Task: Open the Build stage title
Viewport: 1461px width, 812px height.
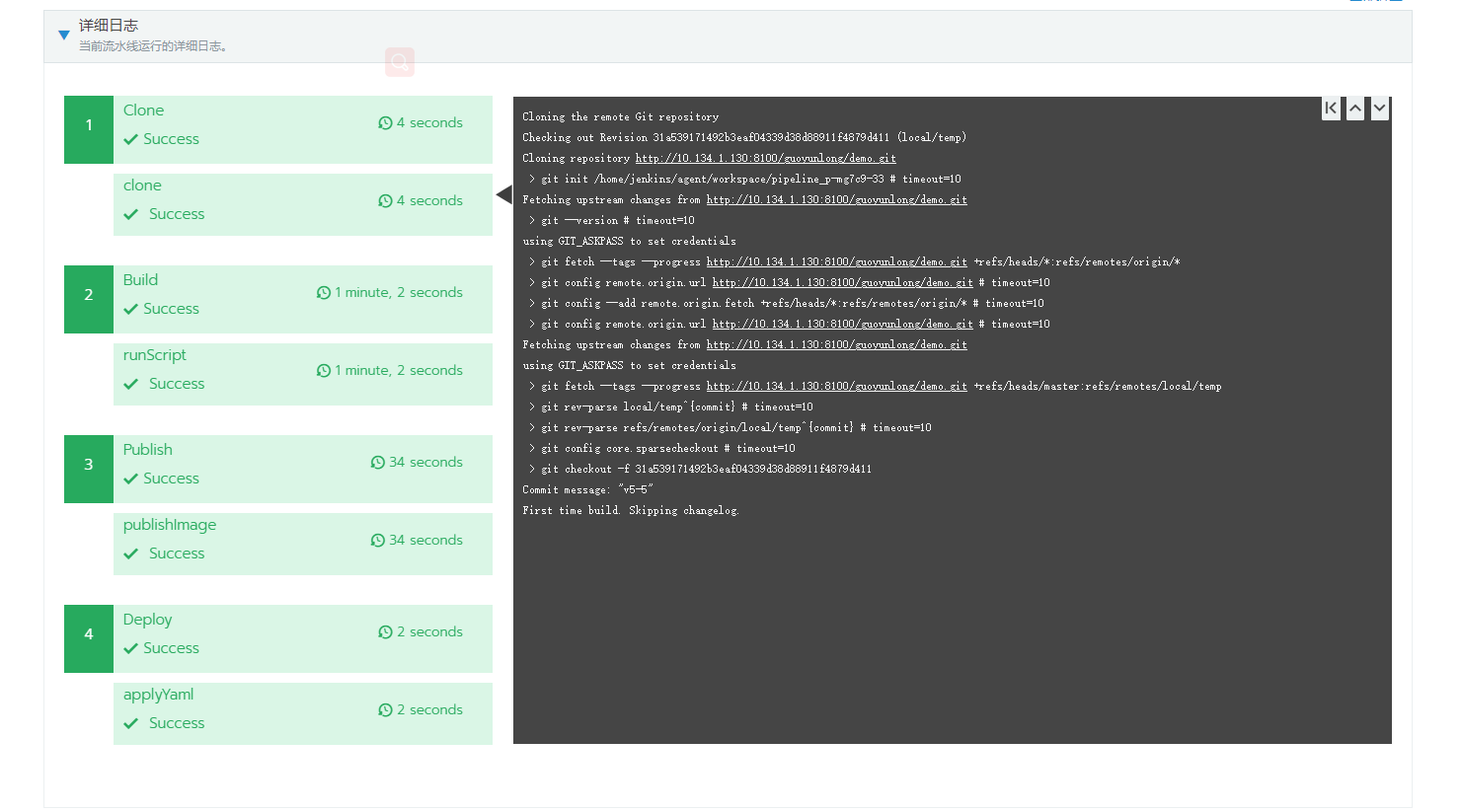Action: click(x=140, y=280)
